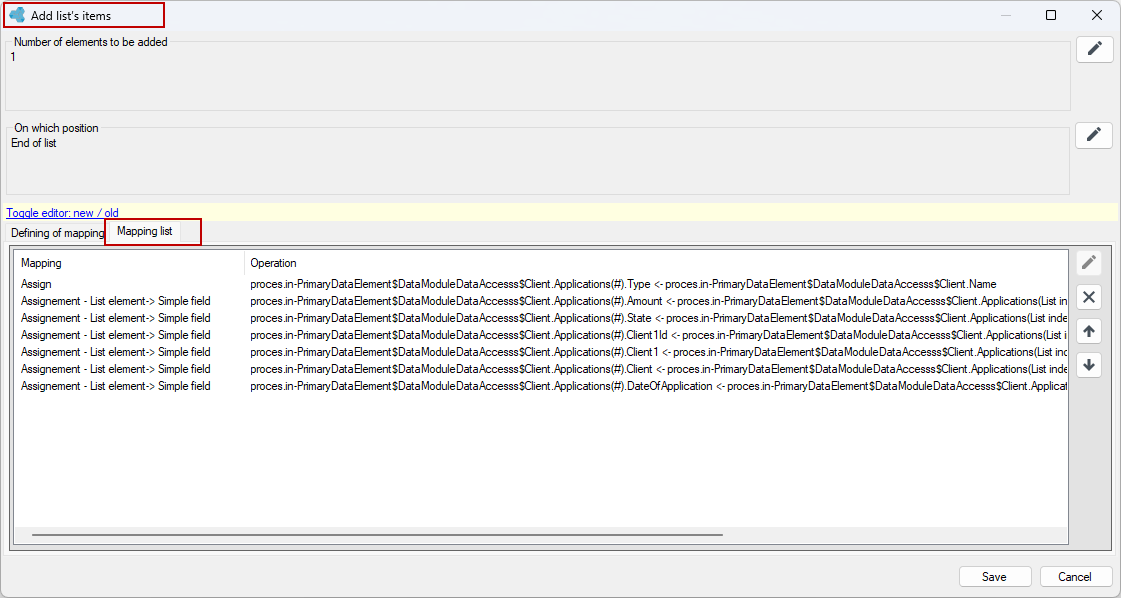Image resolution: width=1121 pixels, height=598 pixels.
Task: Click the horizontal scrollbar of the mapping list
Action: (377, 534)
